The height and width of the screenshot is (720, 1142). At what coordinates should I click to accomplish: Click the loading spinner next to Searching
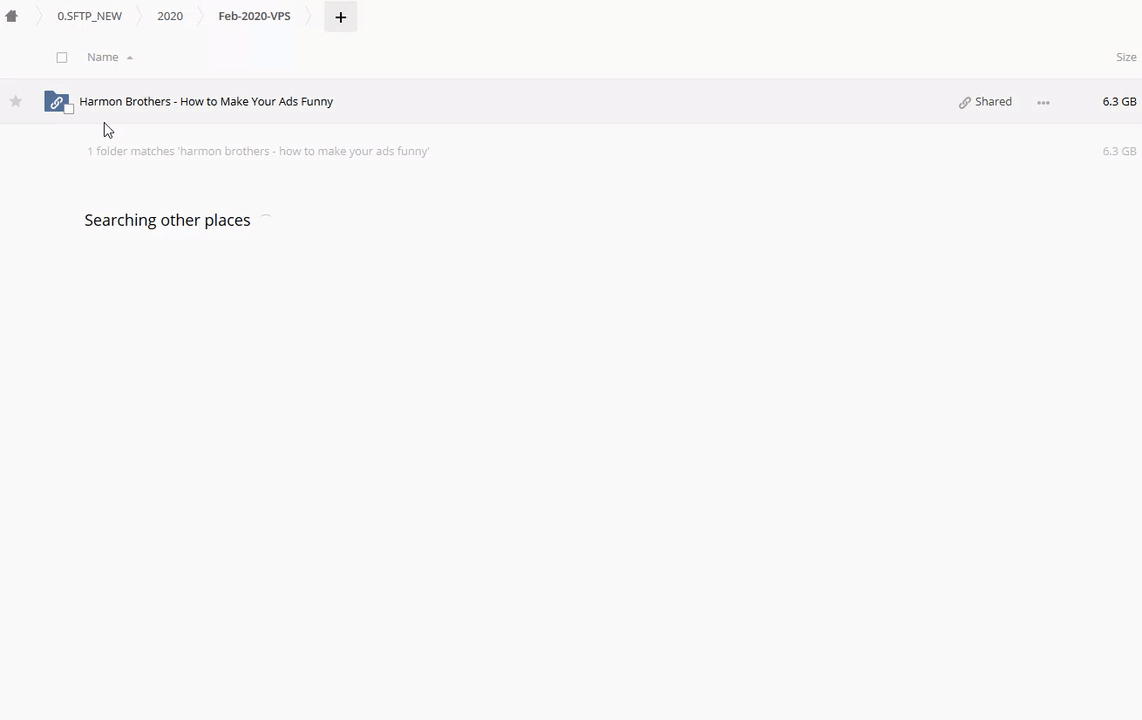[267, 219]
